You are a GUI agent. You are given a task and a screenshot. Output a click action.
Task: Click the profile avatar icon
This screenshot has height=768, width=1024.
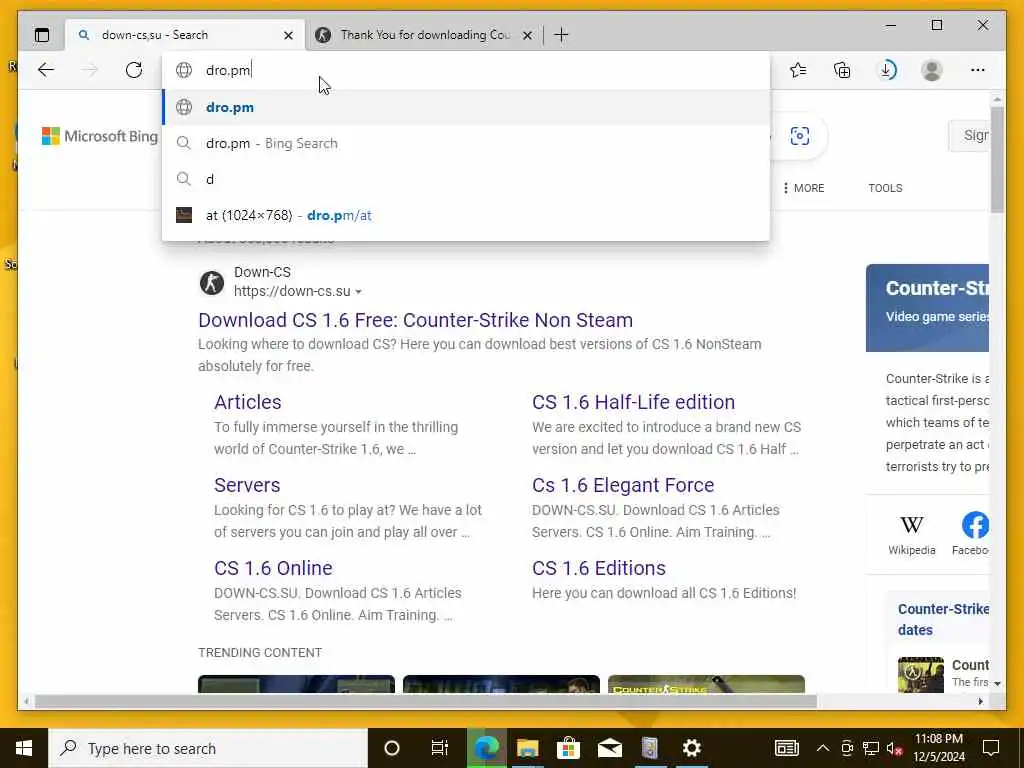click(x=932, y=70)
